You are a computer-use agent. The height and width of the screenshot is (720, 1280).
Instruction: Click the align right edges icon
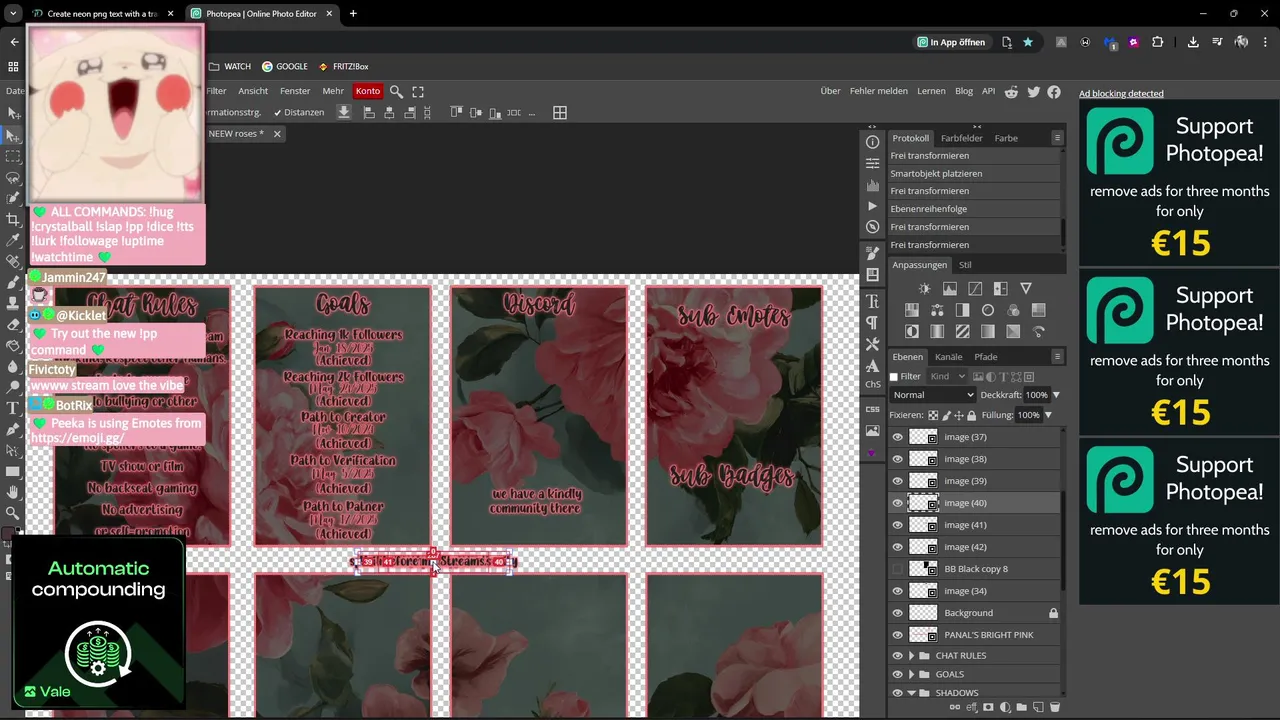[x=409, y=112]
